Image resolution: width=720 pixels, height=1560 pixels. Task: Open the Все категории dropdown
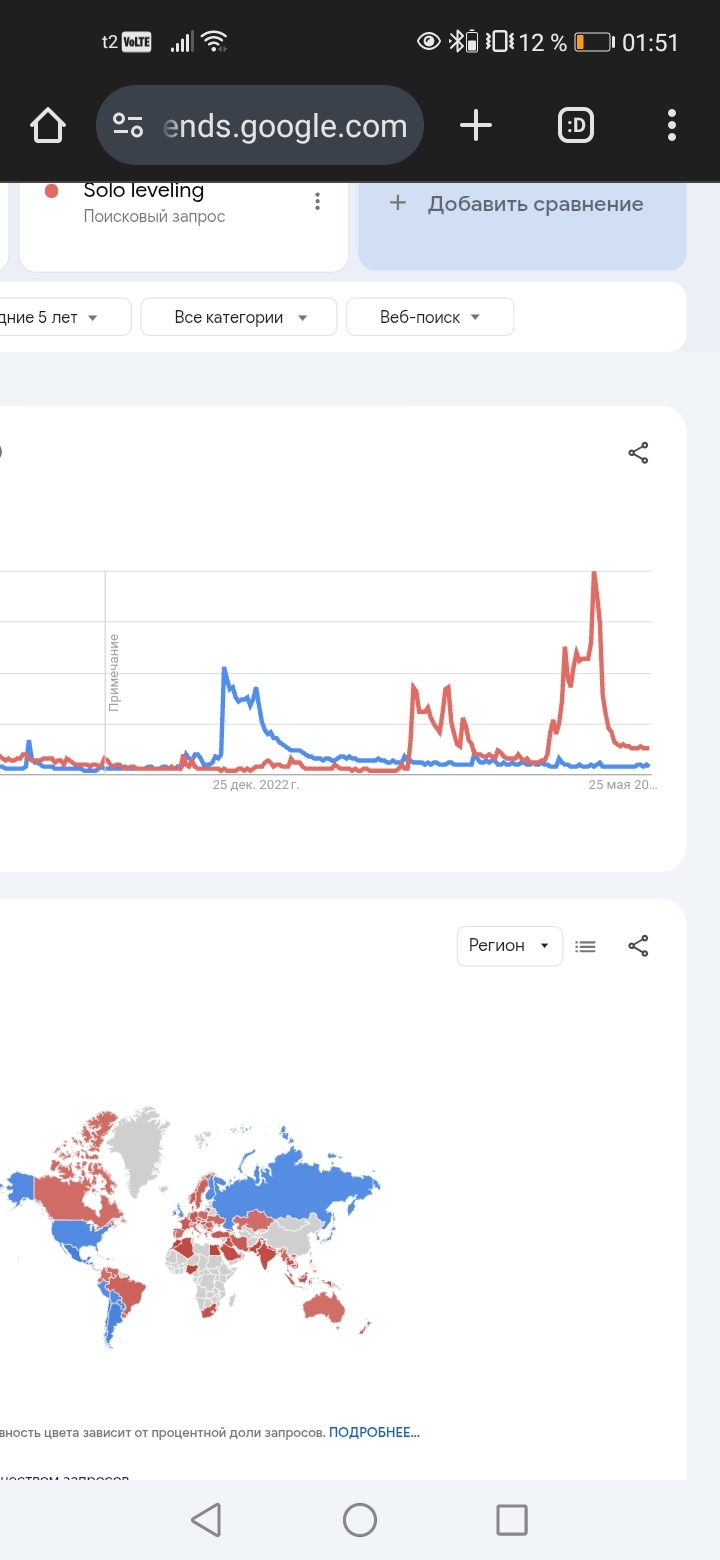pyautogui.click(x=240, y=317)
